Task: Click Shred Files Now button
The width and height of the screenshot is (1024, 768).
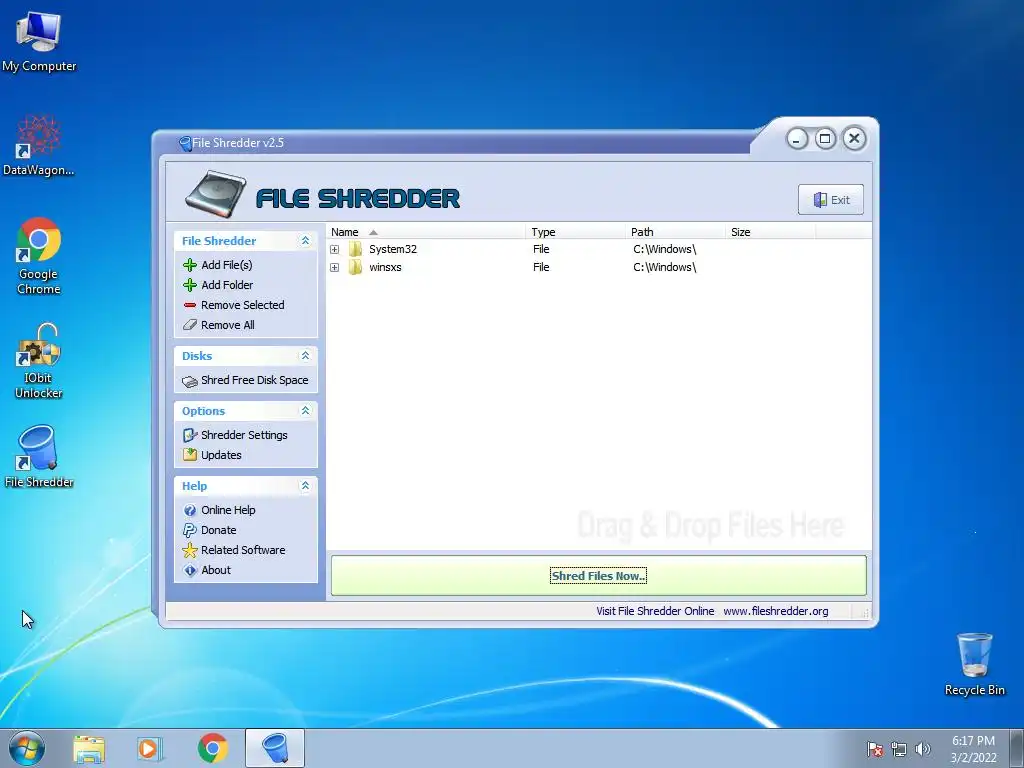Action: [x=599, y=575]
